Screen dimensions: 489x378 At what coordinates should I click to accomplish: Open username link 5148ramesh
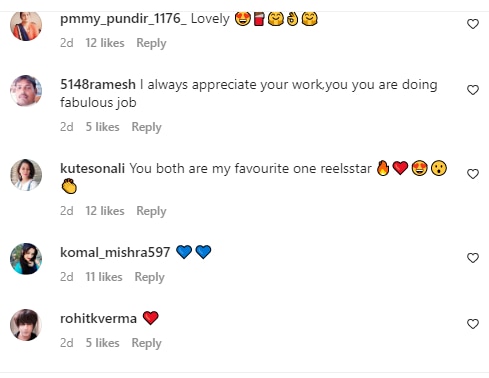tap(98, 84)
